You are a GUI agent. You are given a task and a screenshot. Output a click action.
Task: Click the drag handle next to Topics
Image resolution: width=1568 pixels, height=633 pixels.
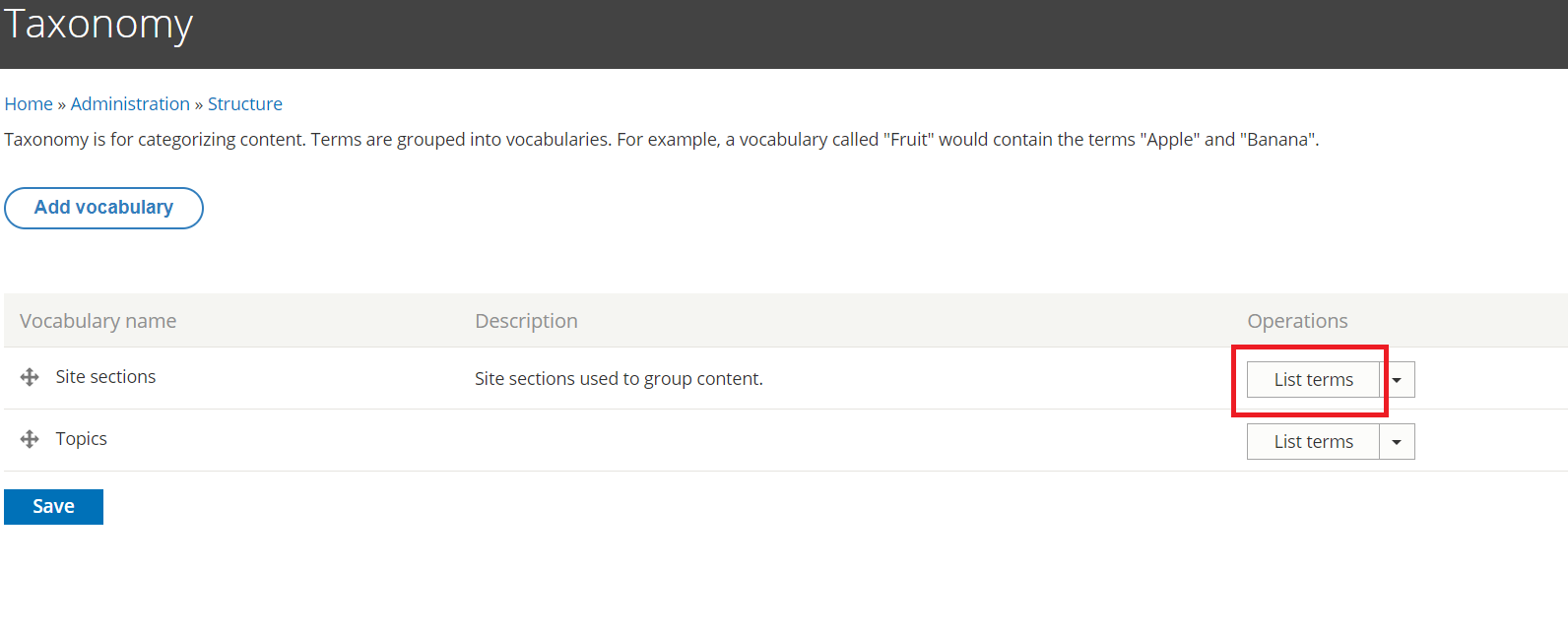coord(30,439)
